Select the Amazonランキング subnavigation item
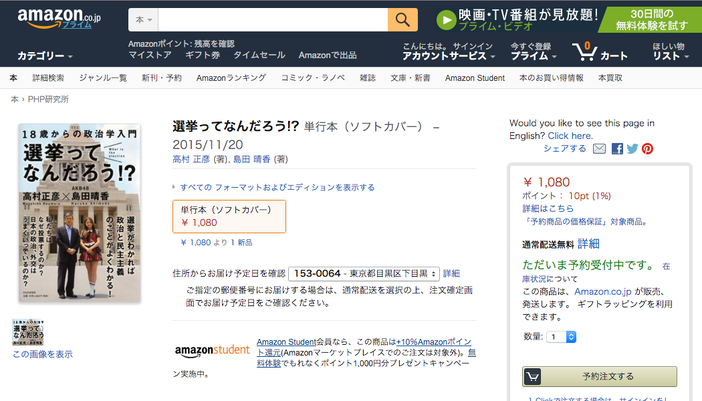The width and height of the screenshot is (702, 401). coord(231,78)
